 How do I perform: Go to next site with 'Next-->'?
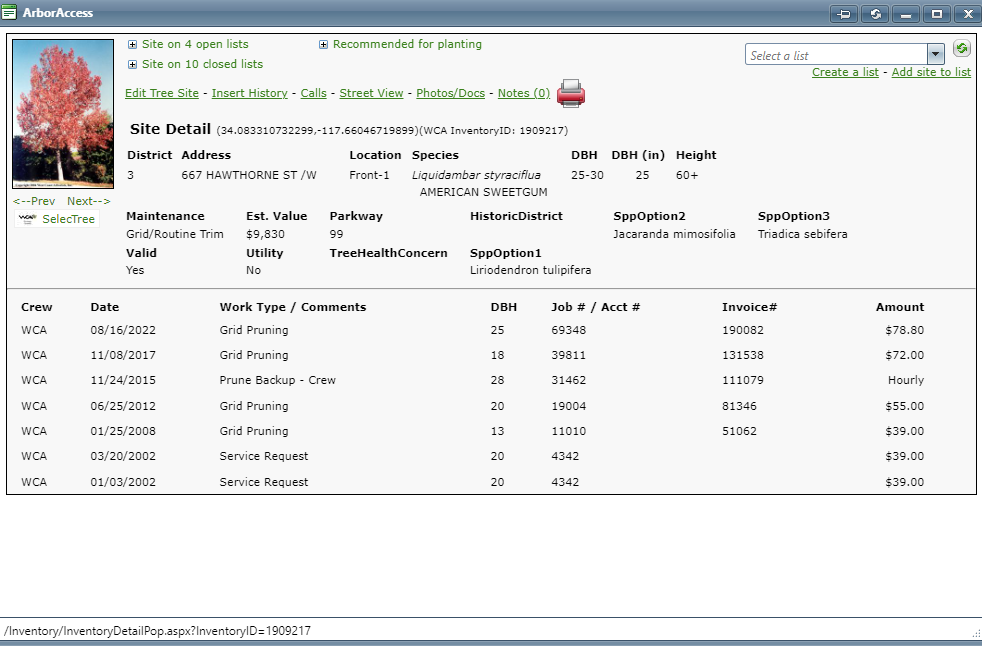pyautogui.click(x=88, y=201)
